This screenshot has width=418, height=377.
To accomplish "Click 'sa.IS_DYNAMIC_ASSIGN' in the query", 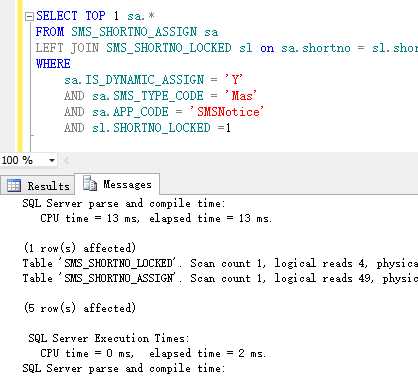I will (134, 80).
